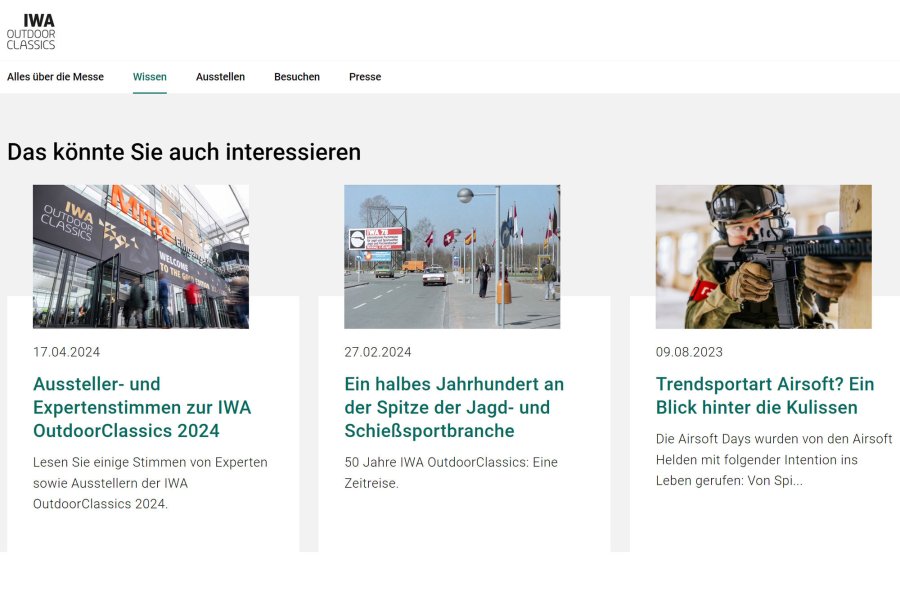Open the historic street photo thumbnail

pos(452,256)
